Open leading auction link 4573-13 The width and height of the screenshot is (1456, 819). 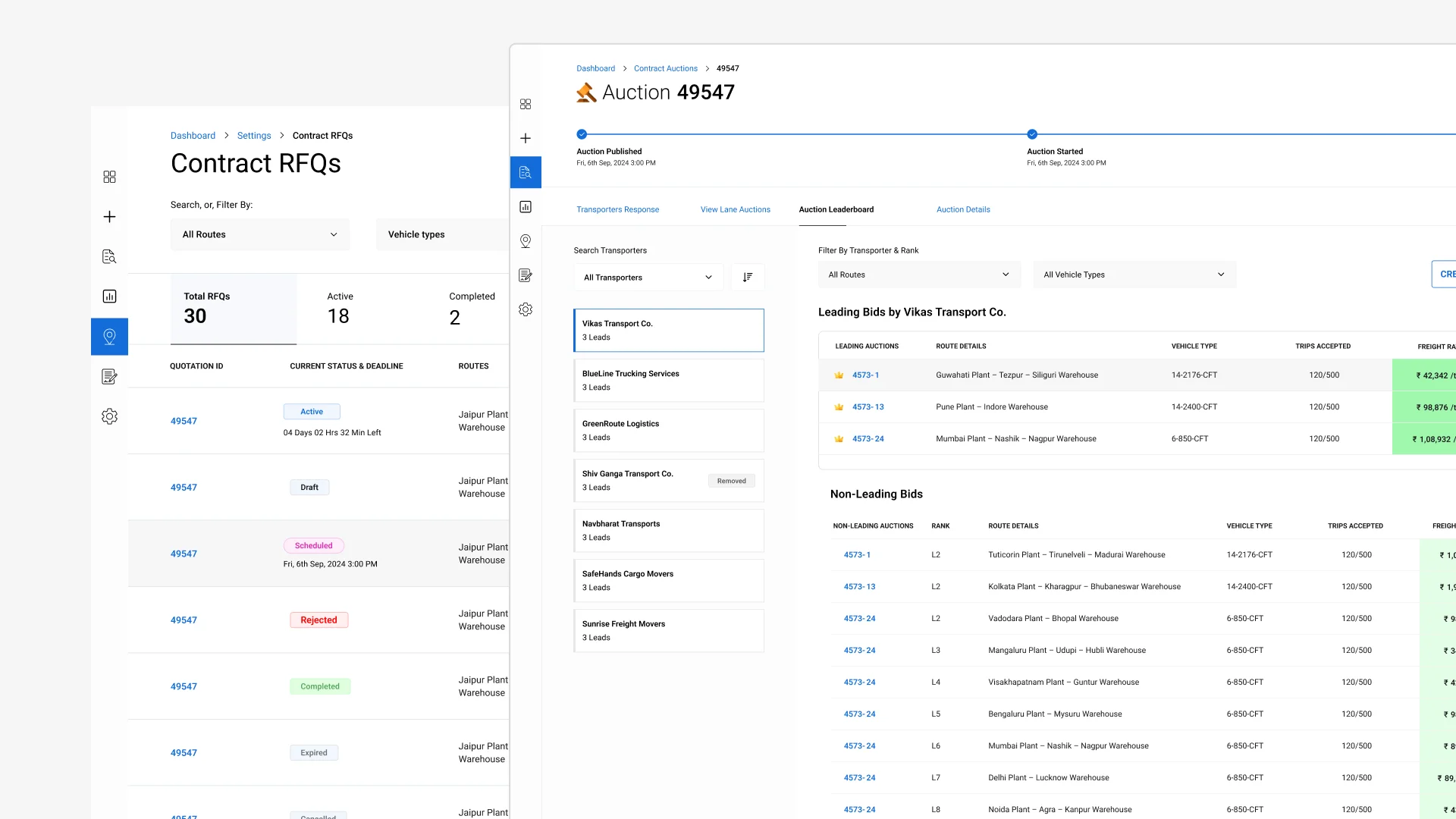[868, 407]
